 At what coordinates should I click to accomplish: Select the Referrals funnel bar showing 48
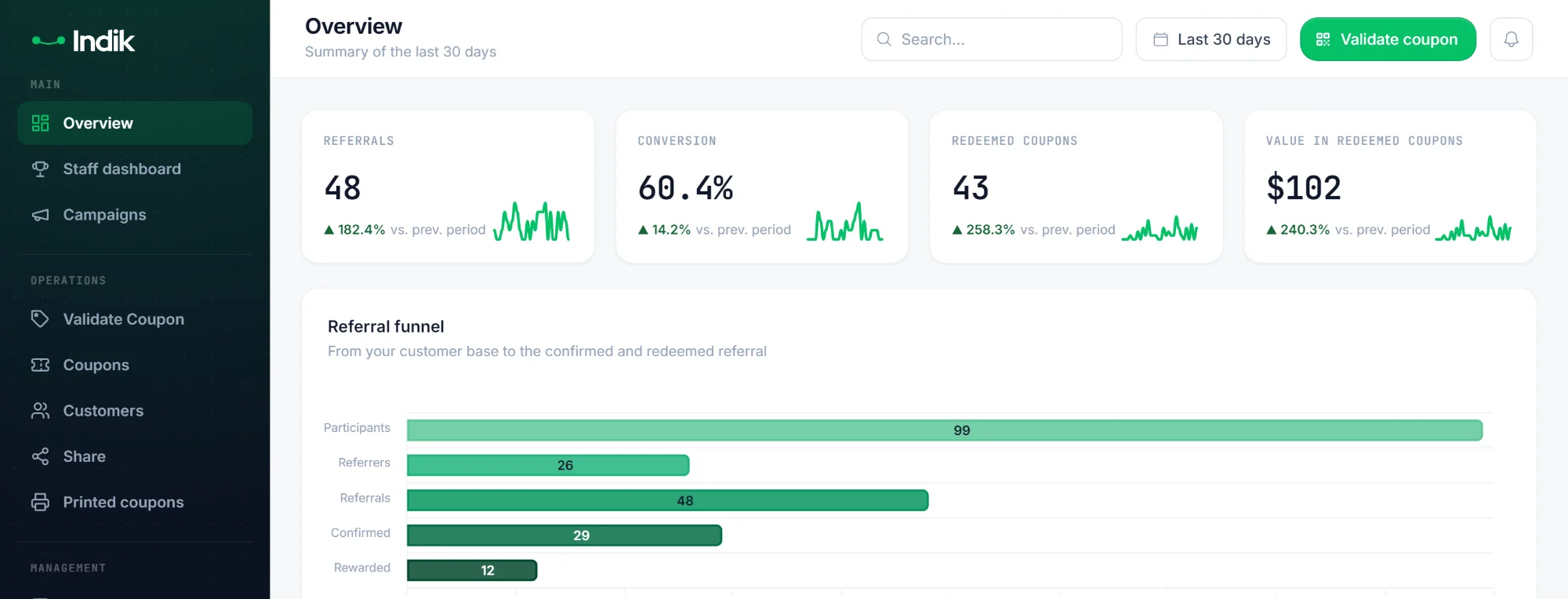point(668,500)
